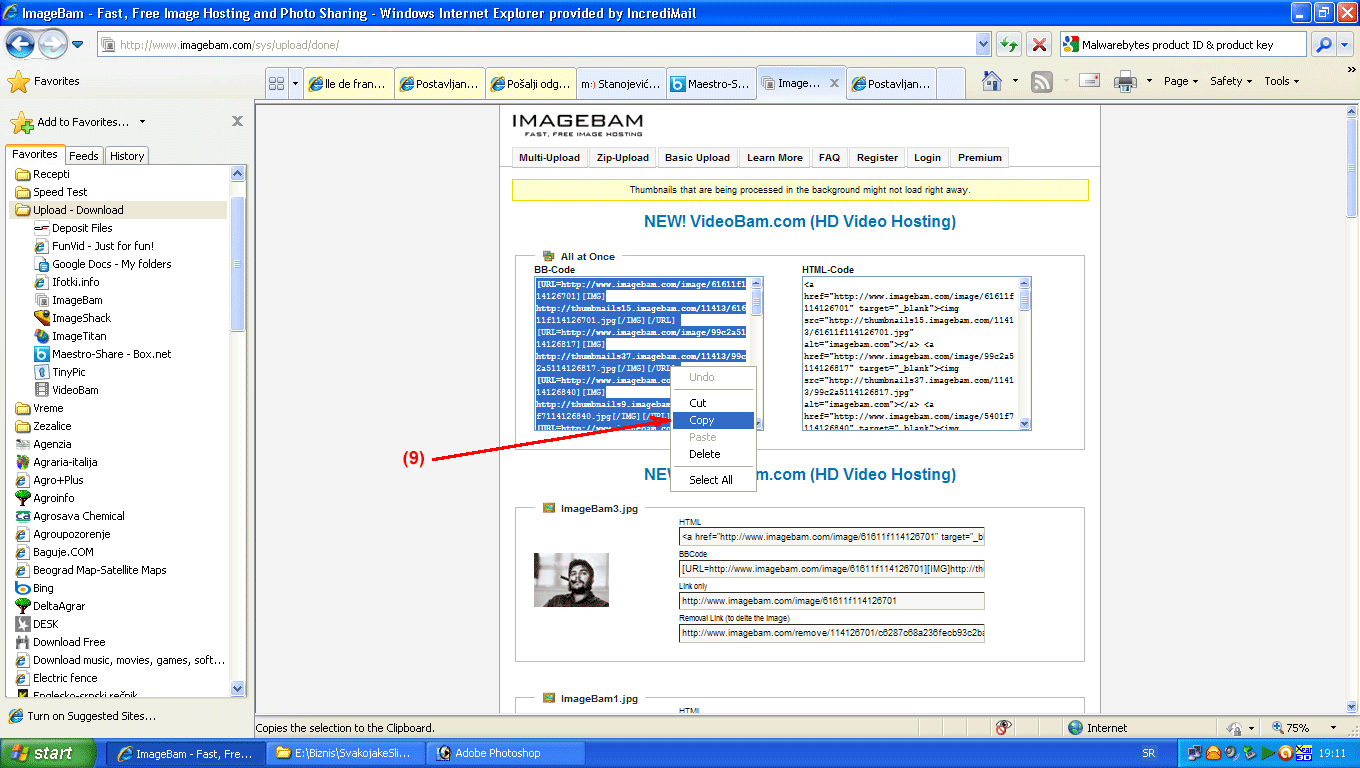Click the Read Mail envelope icon
The height and width of the screenshot is (768, 1360).
pyautogui.click(x=1089, y=81)
